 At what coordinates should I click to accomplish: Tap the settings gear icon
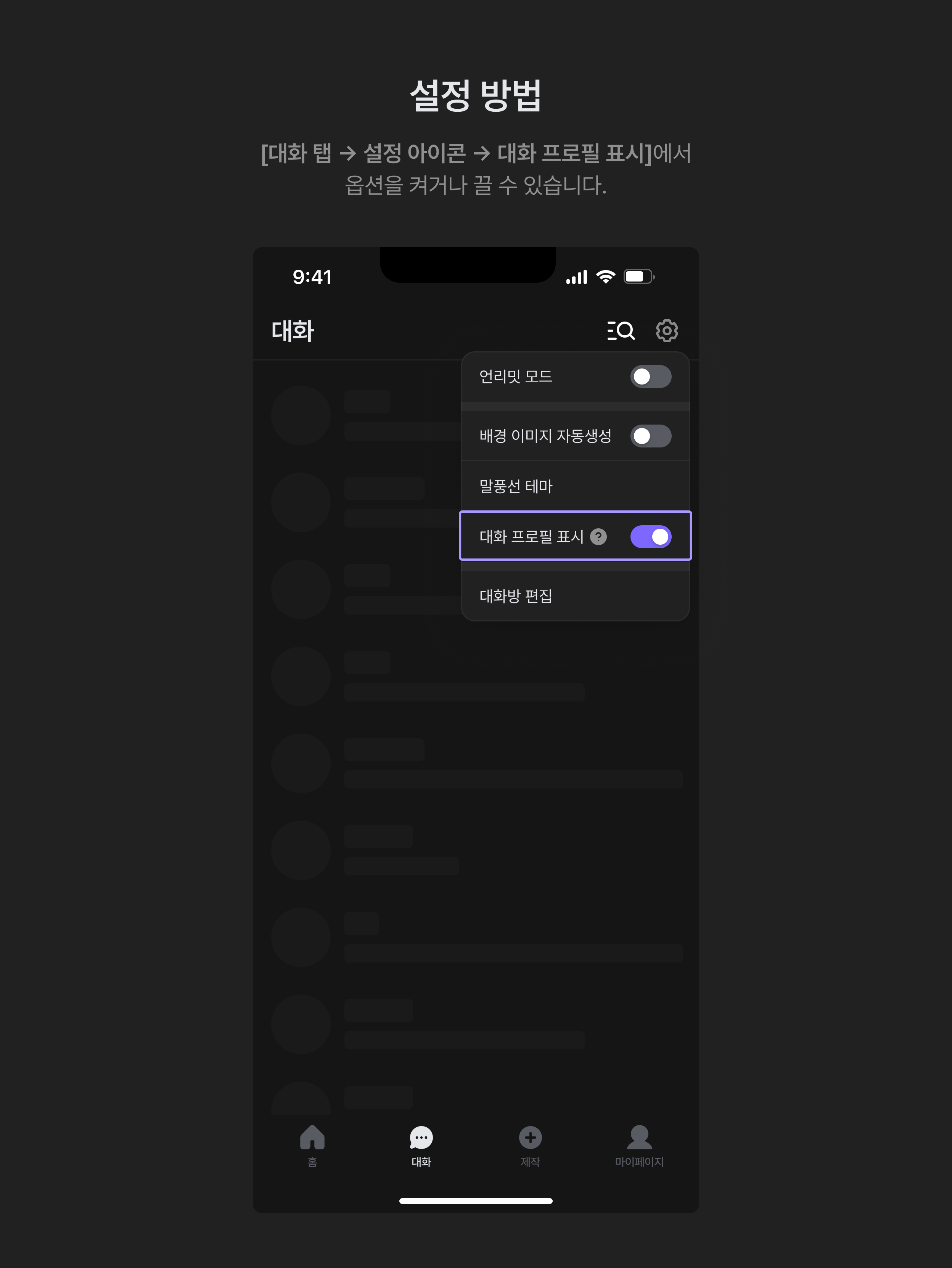[667, 331]
